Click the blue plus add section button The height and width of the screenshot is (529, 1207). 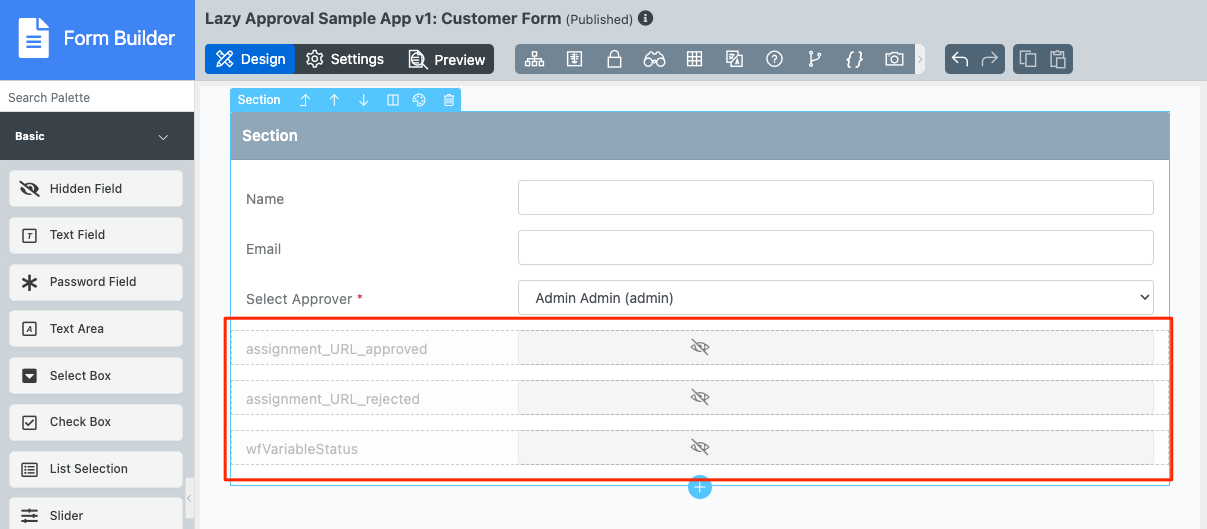[x=700, y=487]
